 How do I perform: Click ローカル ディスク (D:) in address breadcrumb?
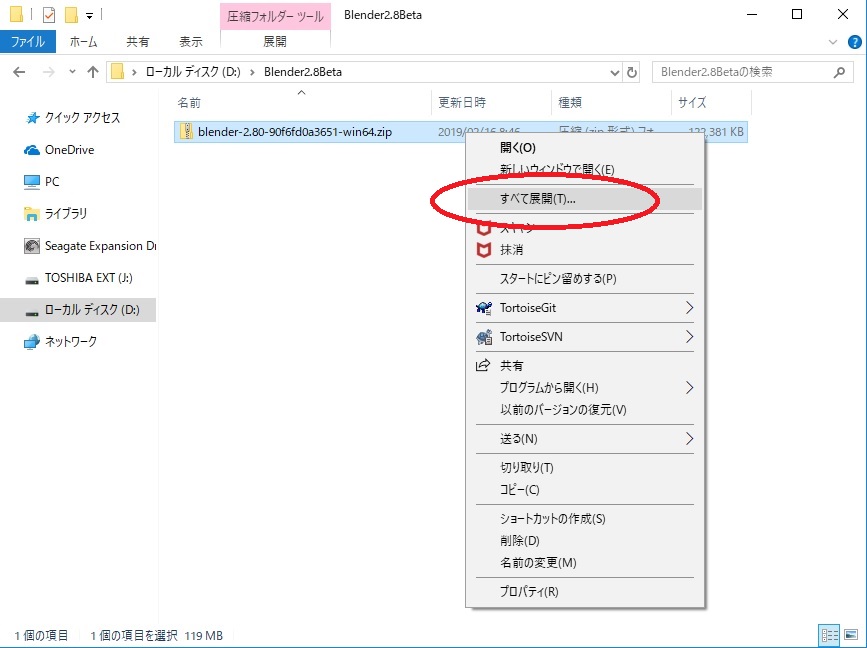pyautogui.click(x=193, y=72)
